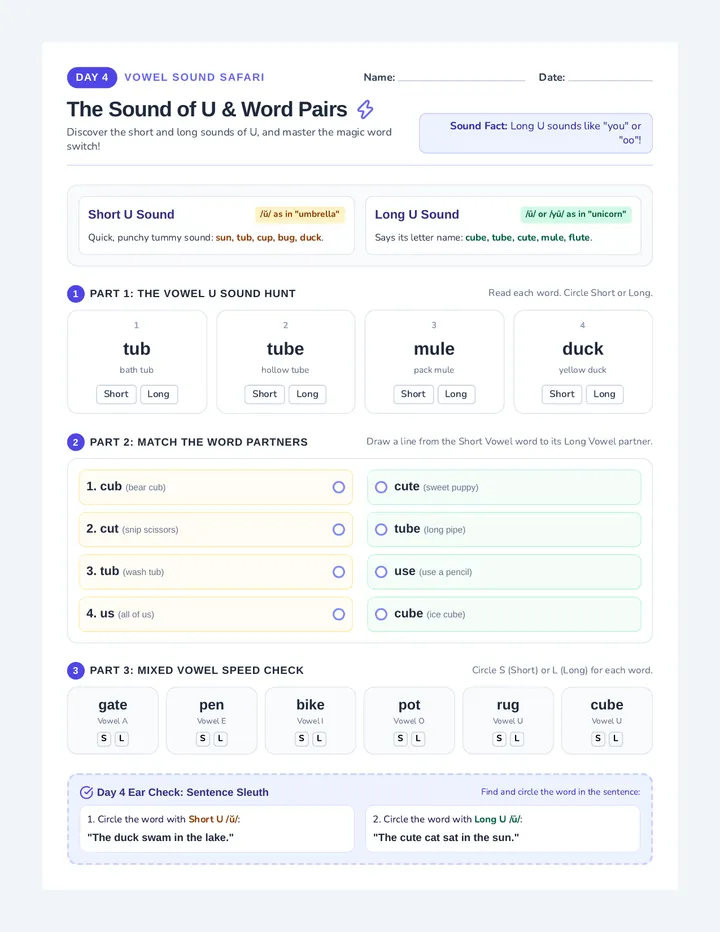Viewport: 720px width, 932px height.
Task: Mark S for the word pen
Action: [203, 739]
